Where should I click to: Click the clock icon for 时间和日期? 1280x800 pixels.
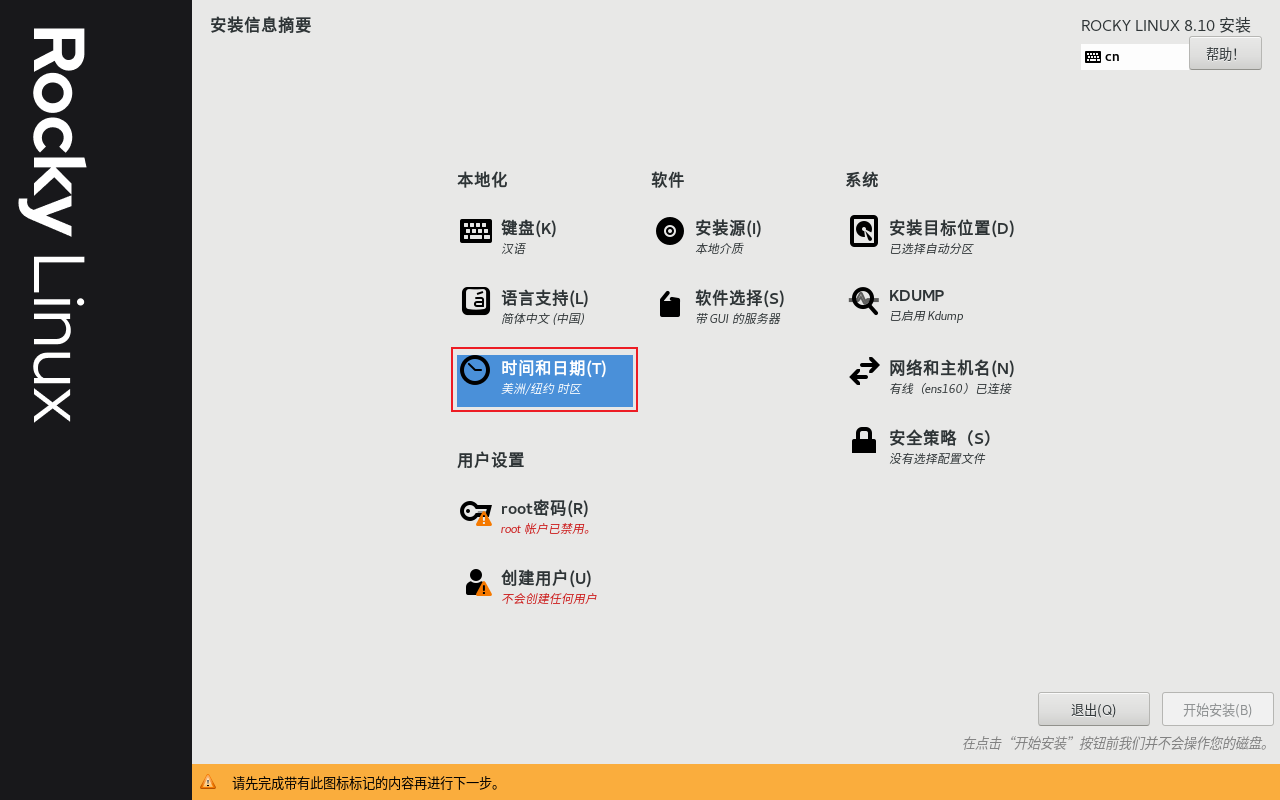[475, 370]
